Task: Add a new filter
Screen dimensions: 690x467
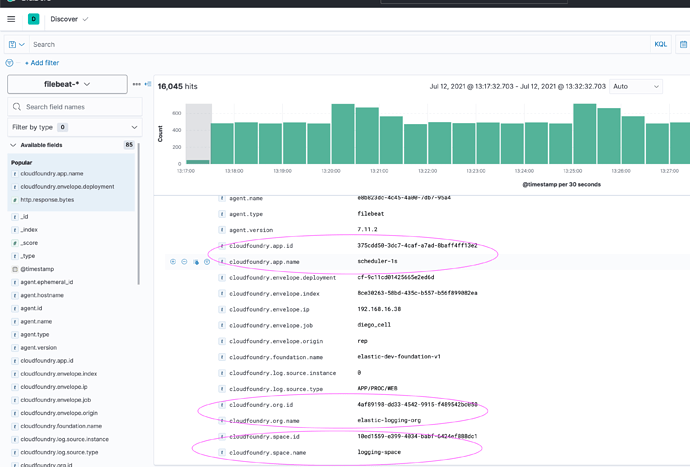Action: tap(42, 63)
